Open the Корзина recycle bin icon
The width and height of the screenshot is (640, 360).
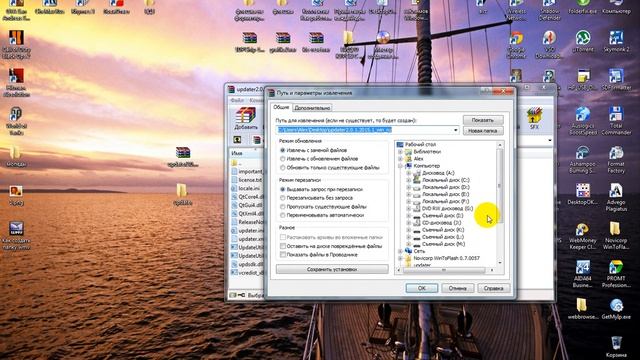point(616,347)
